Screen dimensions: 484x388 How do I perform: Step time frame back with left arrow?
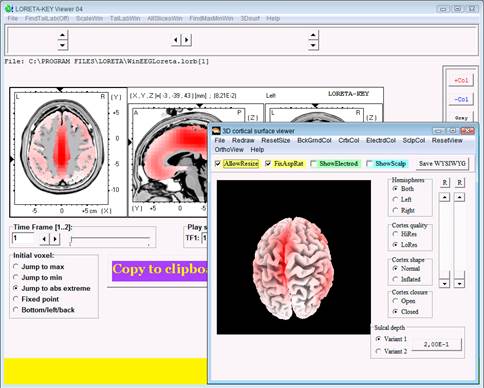click(x=45, y=238)
